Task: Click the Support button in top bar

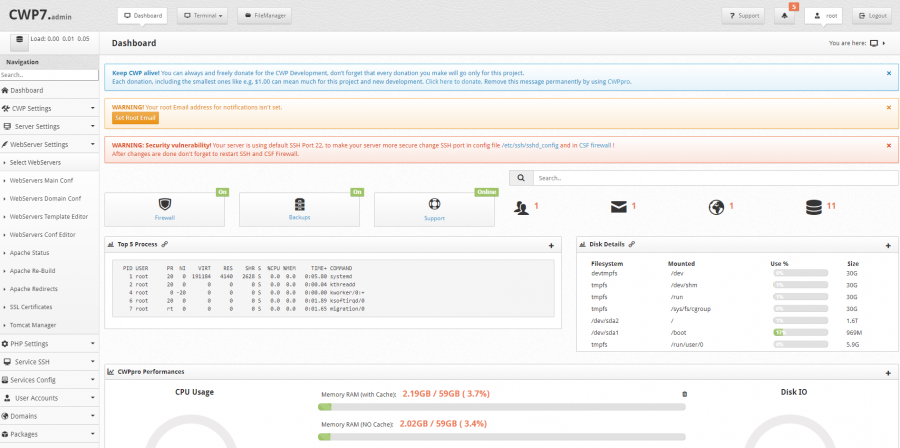Action: point(743,16)
